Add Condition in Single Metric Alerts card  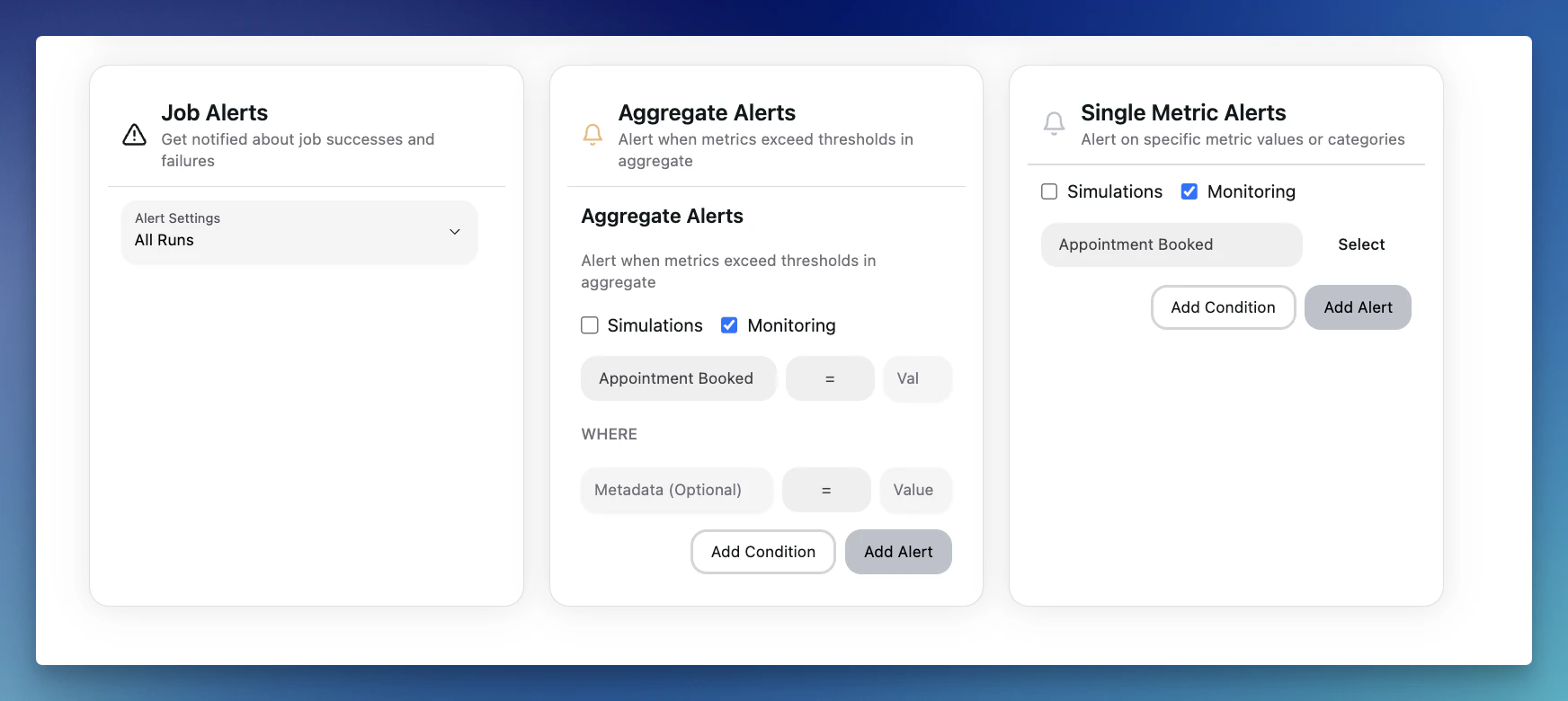click(x=1223, y=307)
